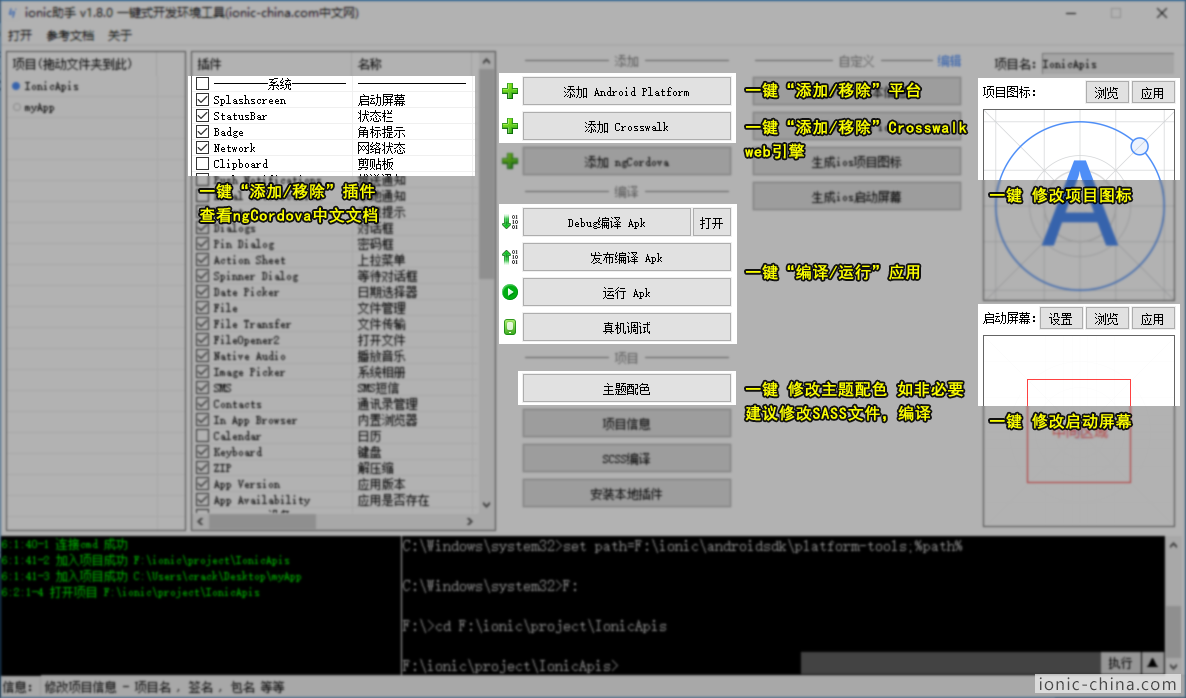
Task: Click the plugin list scroll-down arrow
Action: tap(486, 504)
